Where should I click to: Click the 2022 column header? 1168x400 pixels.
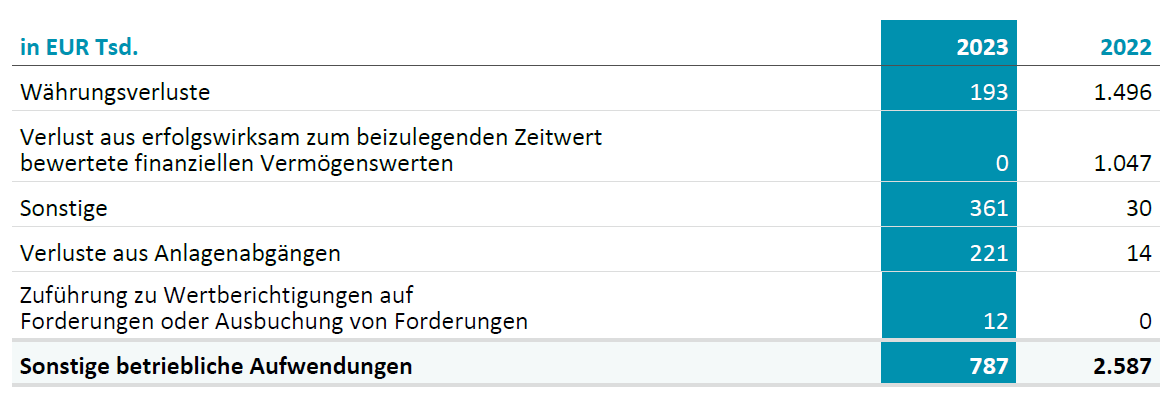click(1126, 48)
